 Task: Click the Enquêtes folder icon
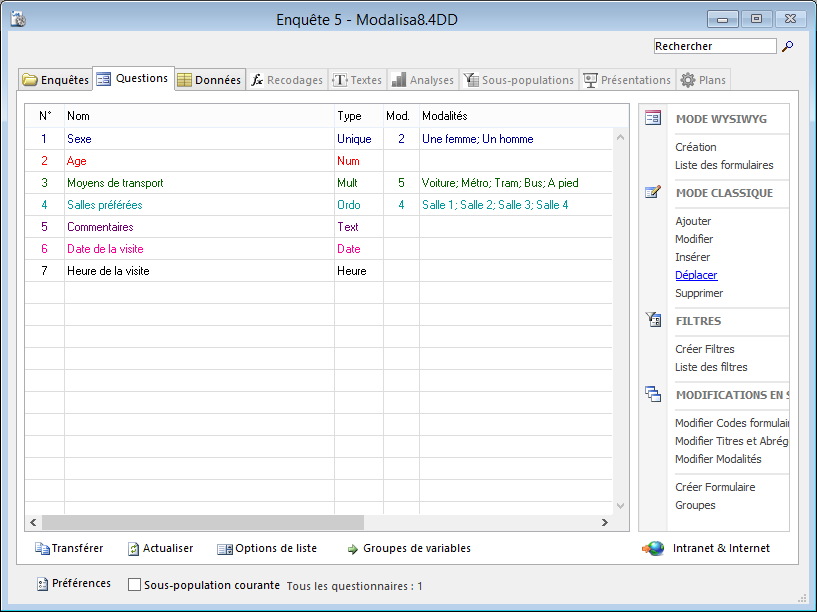[x=30, y=80]
